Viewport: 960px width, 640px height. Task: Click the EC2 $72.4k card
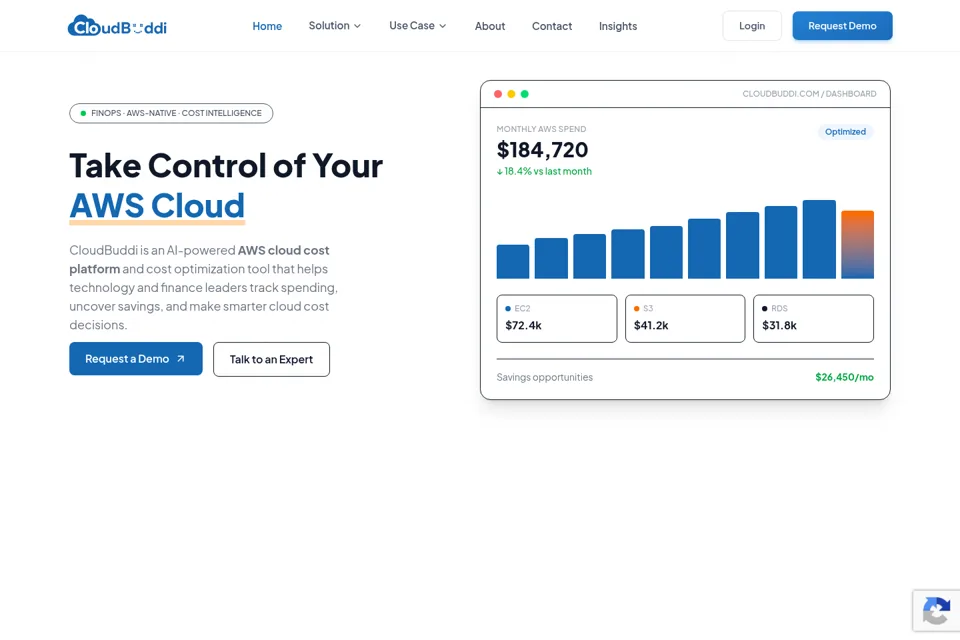click(557, 318)
